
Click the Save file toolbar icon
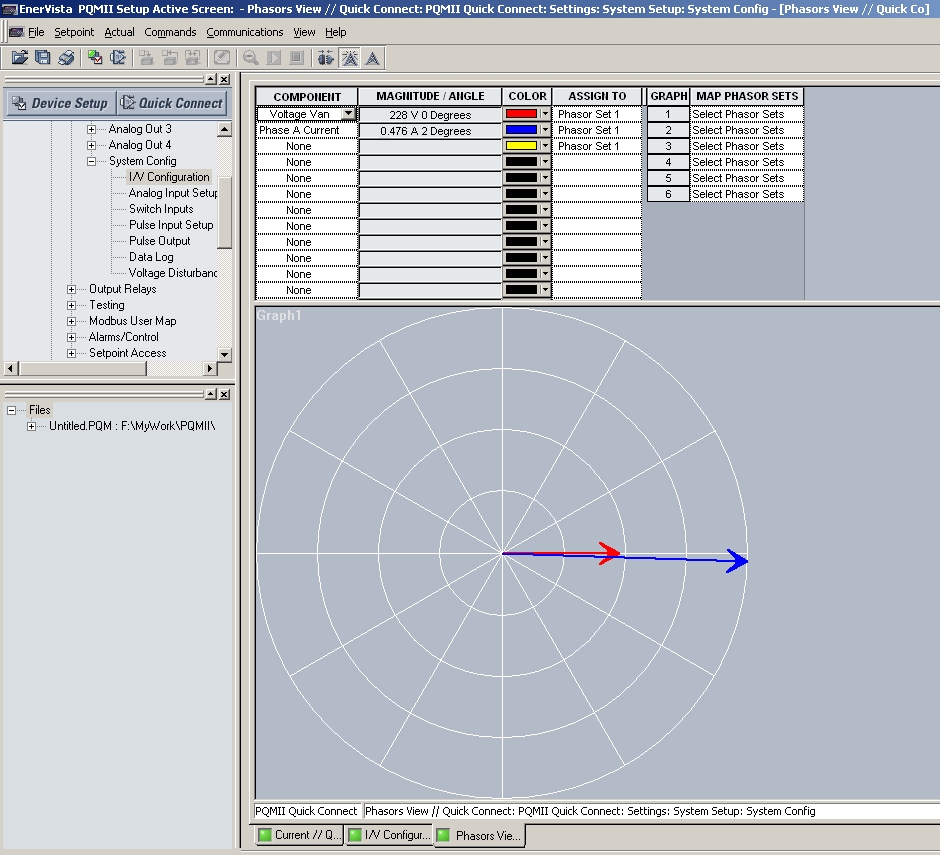(43, 58)
